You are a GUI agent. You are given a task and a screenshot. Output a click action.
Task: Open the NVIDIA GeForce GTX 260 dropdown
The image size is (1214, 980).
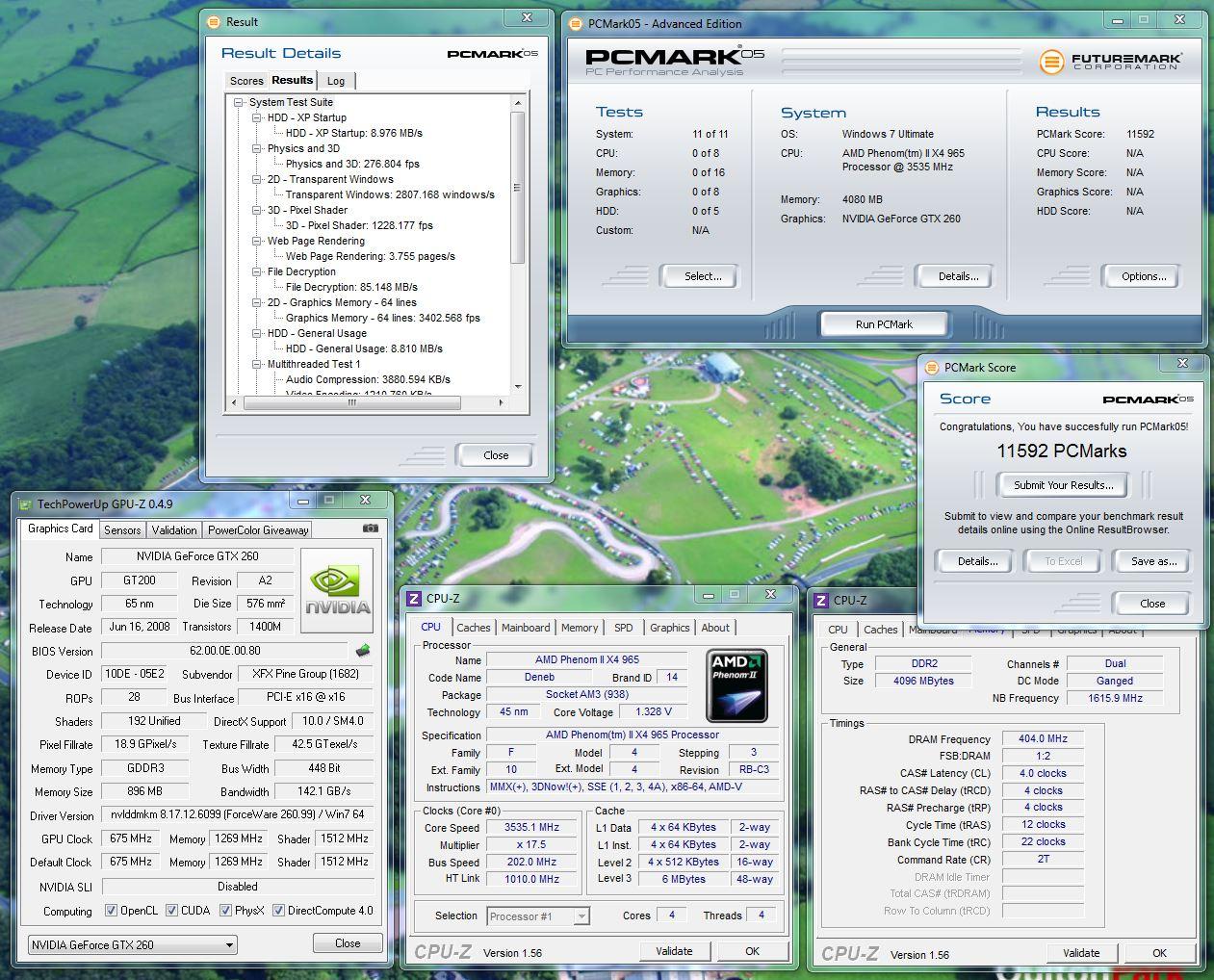tap(132, 944)
